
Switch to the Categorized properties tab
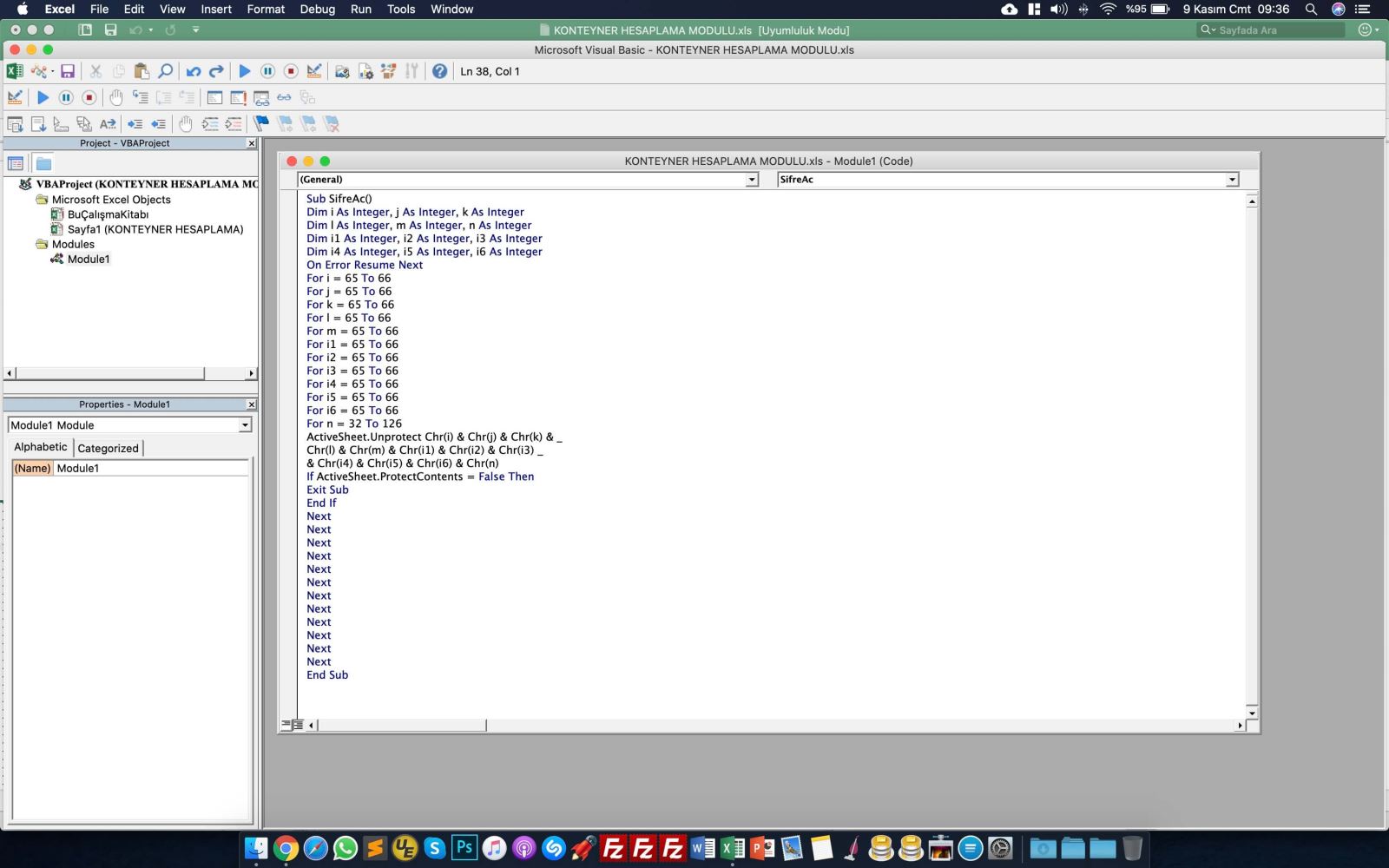pyautogui.click(x=108, y=448)
